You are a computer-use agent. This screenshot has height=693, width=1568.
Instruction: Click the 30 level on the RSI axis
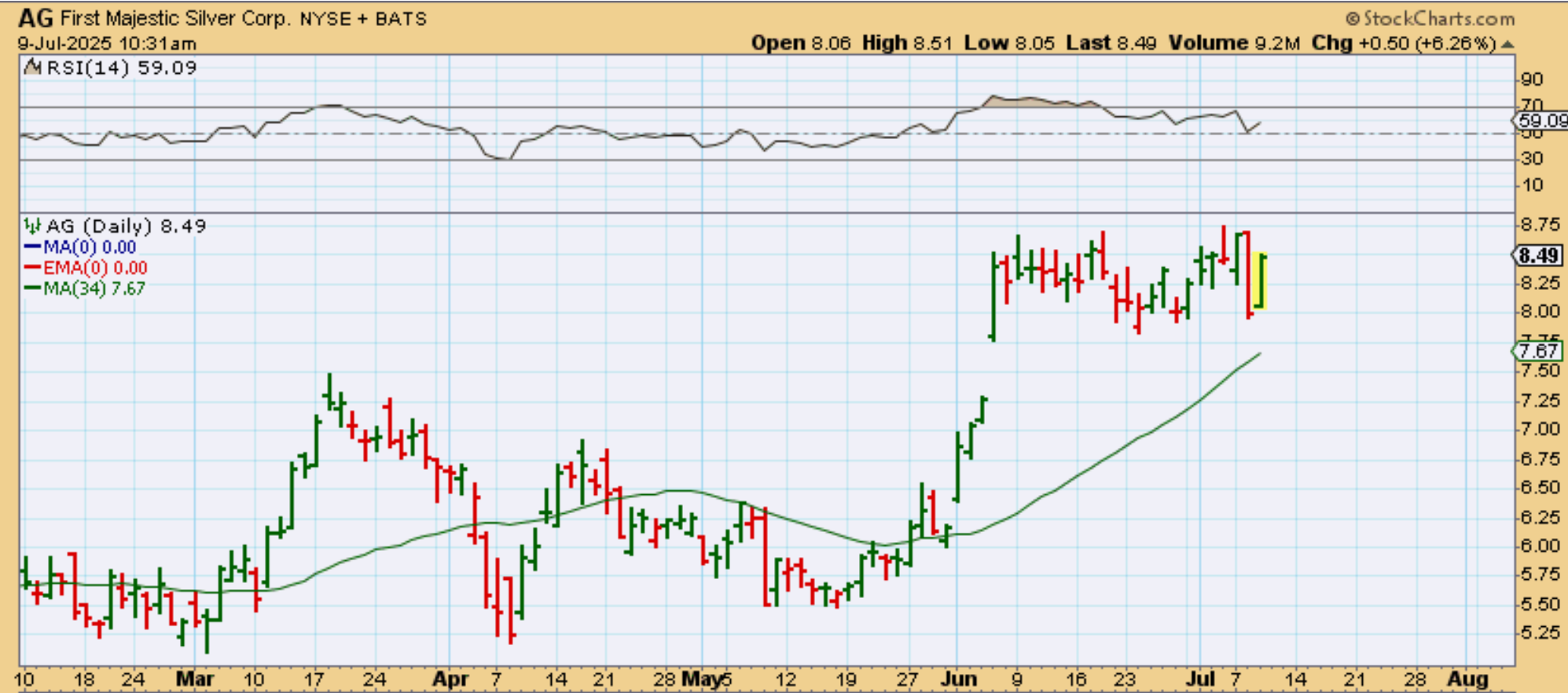coord(1532,159)
